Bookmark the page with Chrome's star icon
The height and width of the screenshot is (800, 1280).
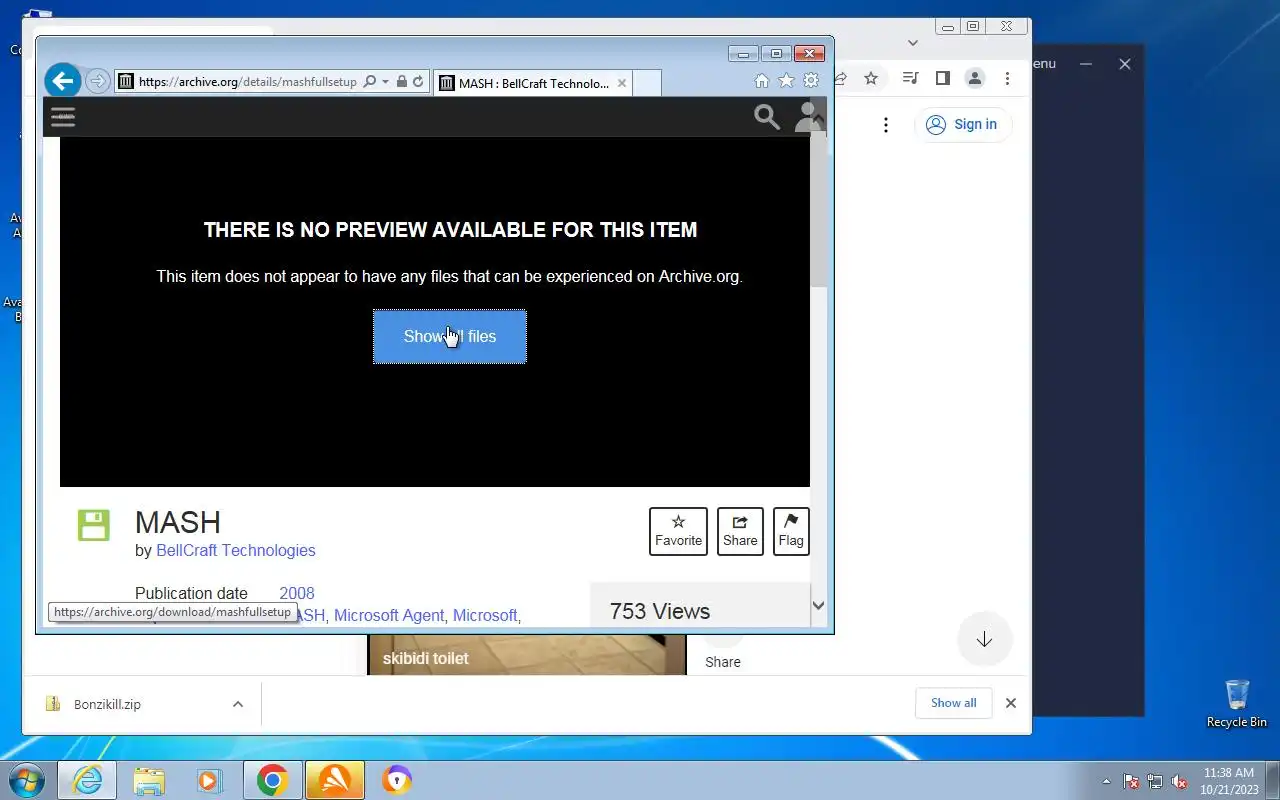tap(871, 78)
